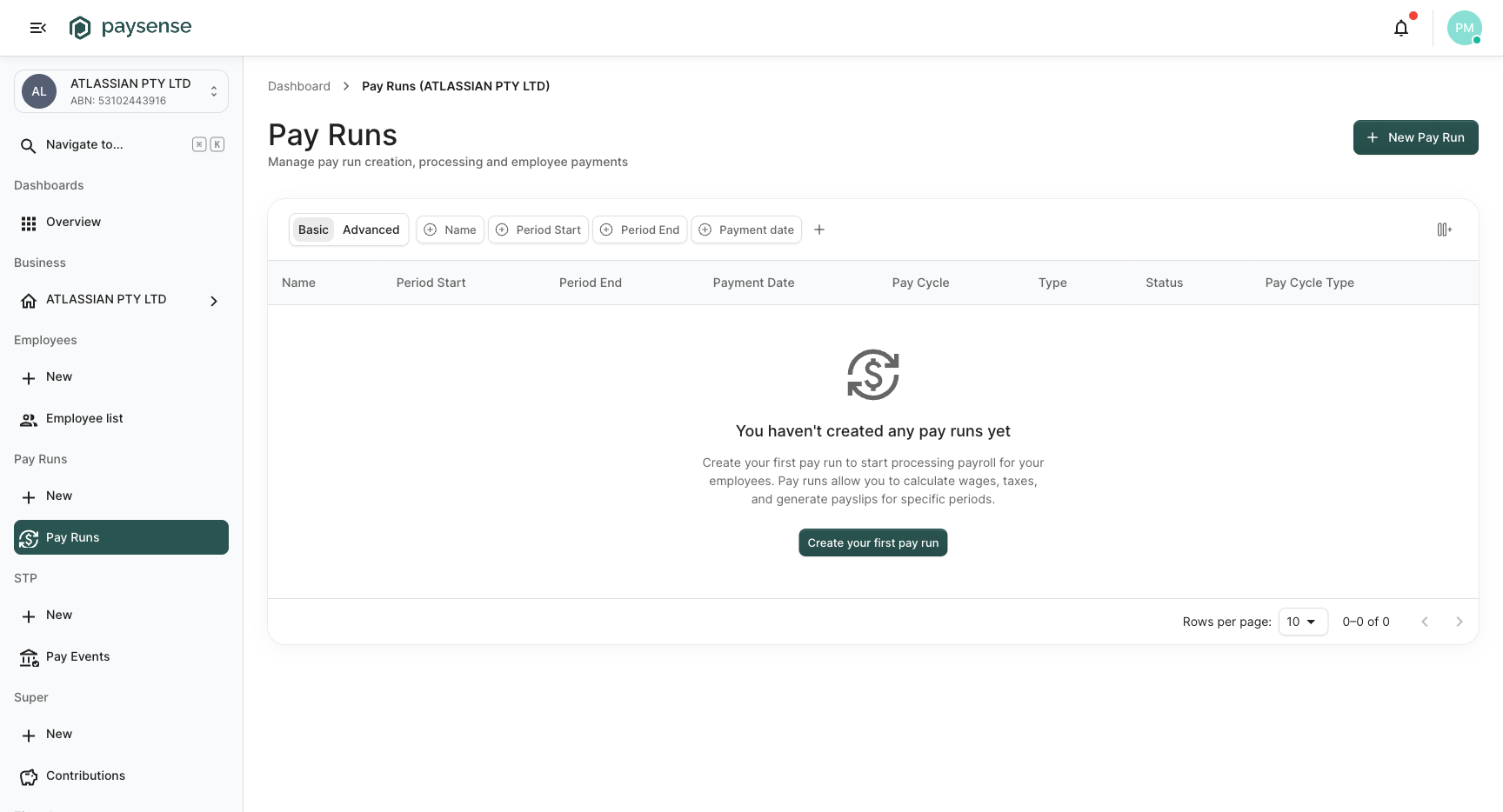Click the Employee list people icon

point(29,419)
